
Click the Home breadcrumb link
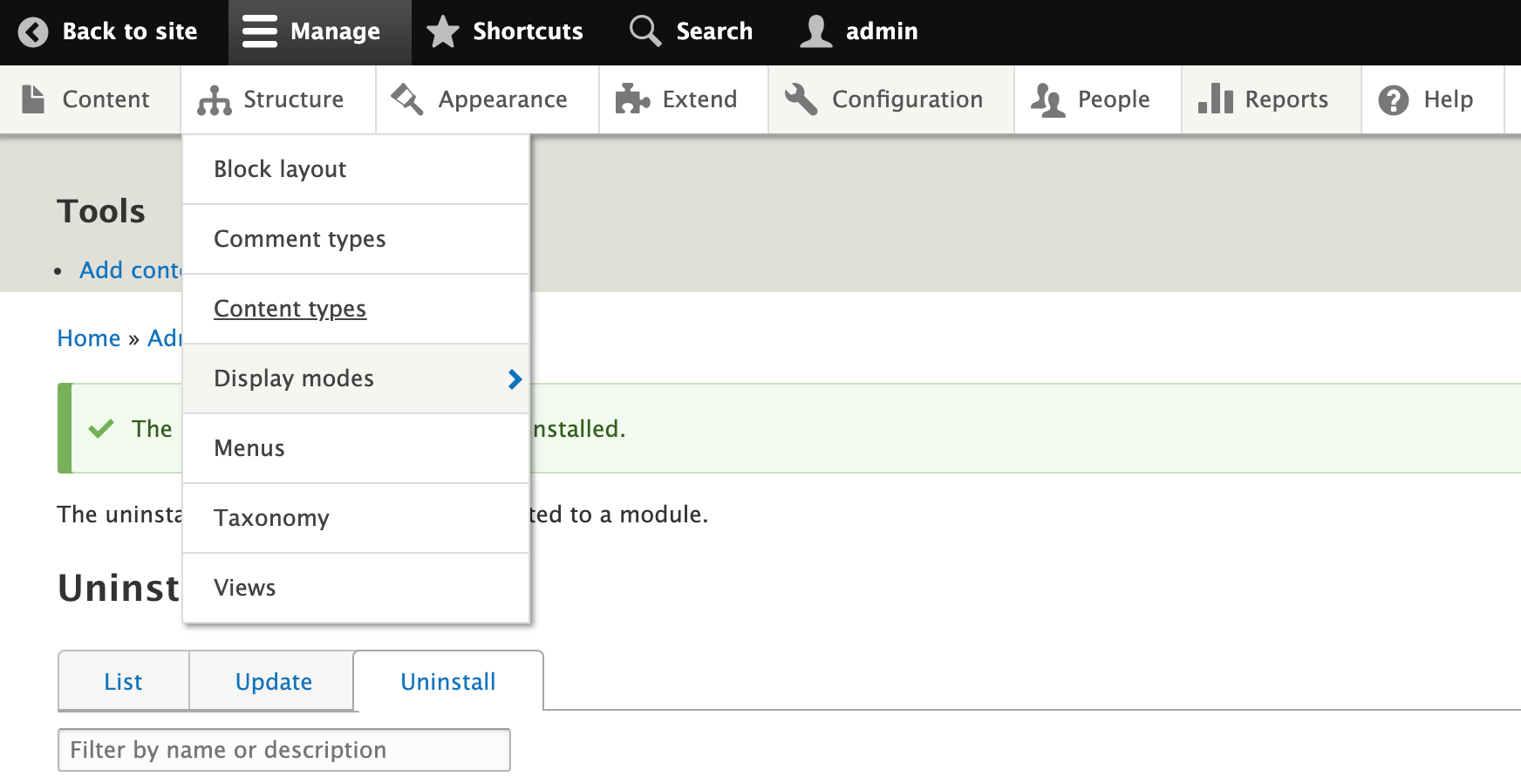click(89, 338)
